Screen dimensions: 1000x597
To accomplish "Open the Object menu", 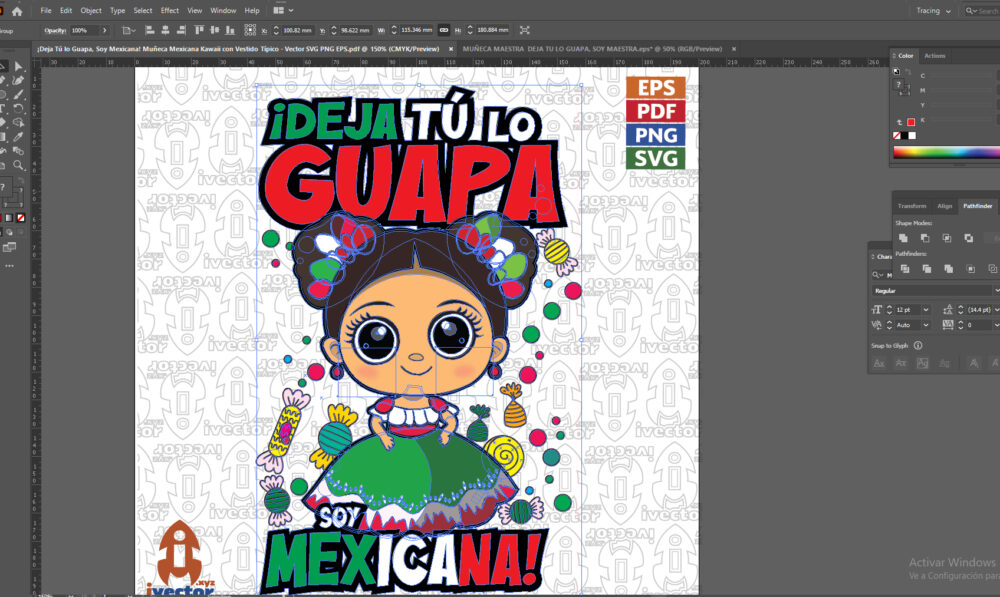I will click(x=91, y=11).
